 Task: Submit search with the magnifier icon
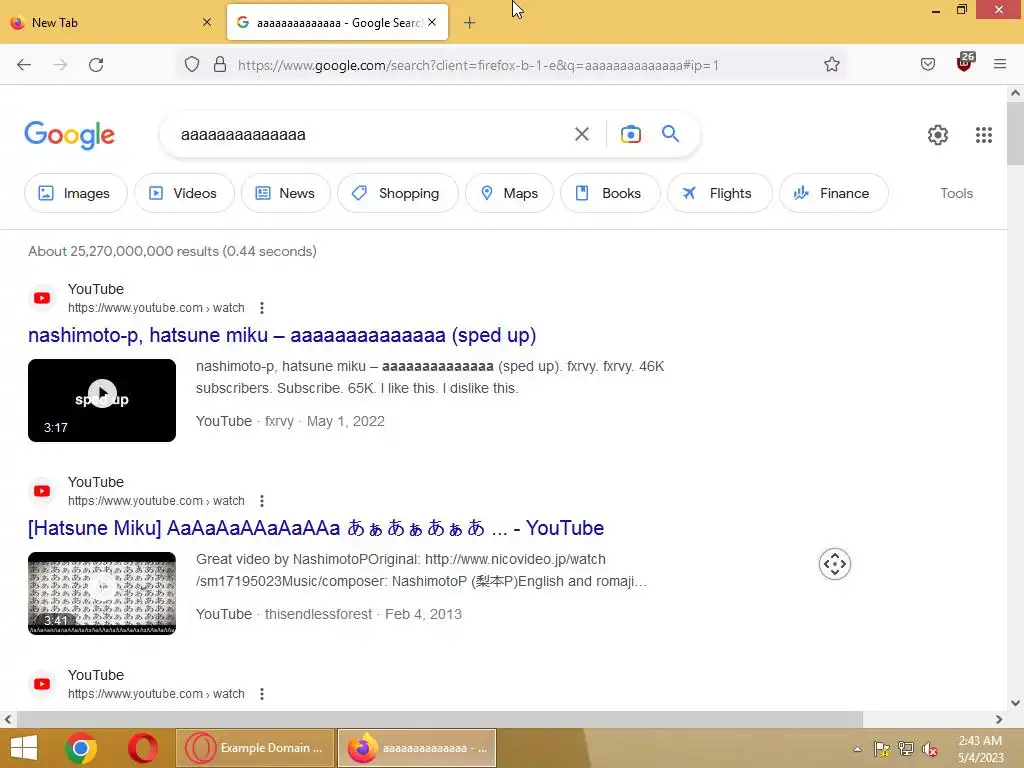click(670, 134)
